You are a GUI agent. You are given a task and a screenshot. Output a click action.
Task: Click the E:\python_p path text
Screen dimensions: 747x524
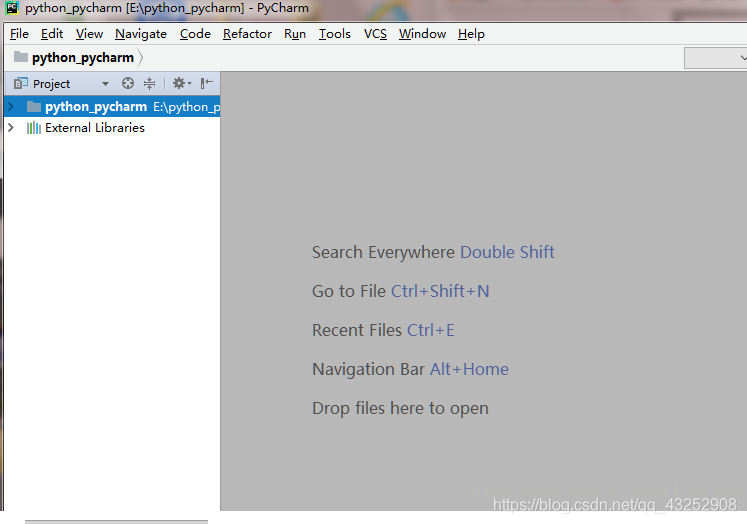coord(186,107)
